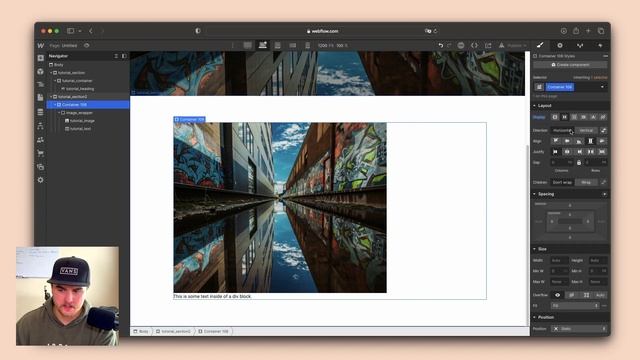Open the selector class dropdown arrow
This screenshot has height=360, width=640.
pyautogui.click(x=602, y=87)
